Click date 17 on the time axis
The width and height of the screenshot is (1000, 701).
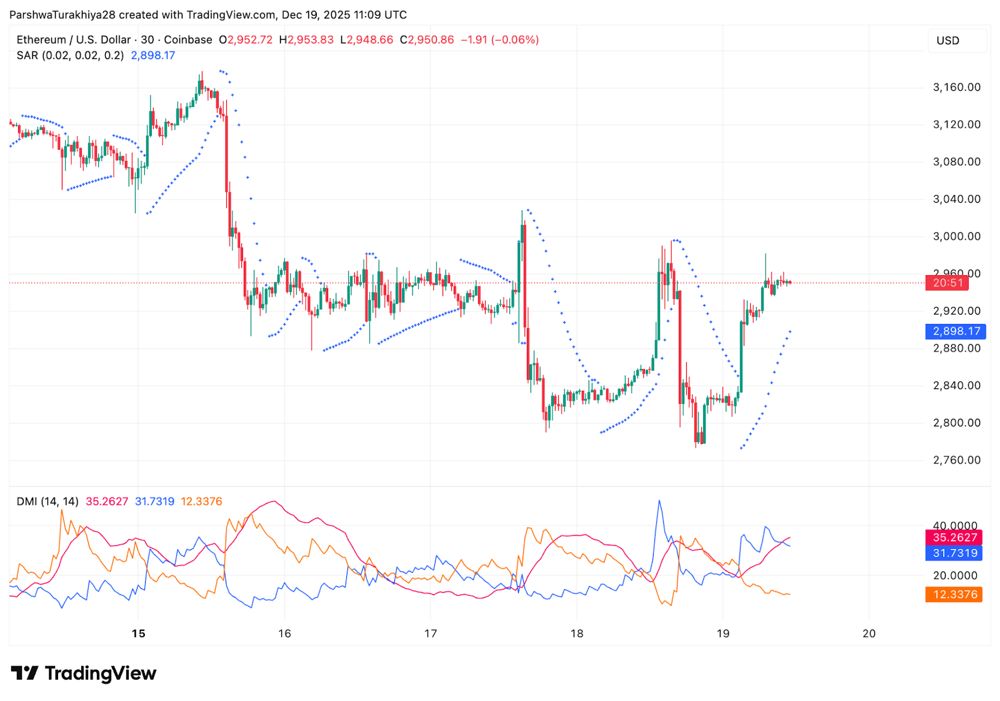[x=431, y=634]
